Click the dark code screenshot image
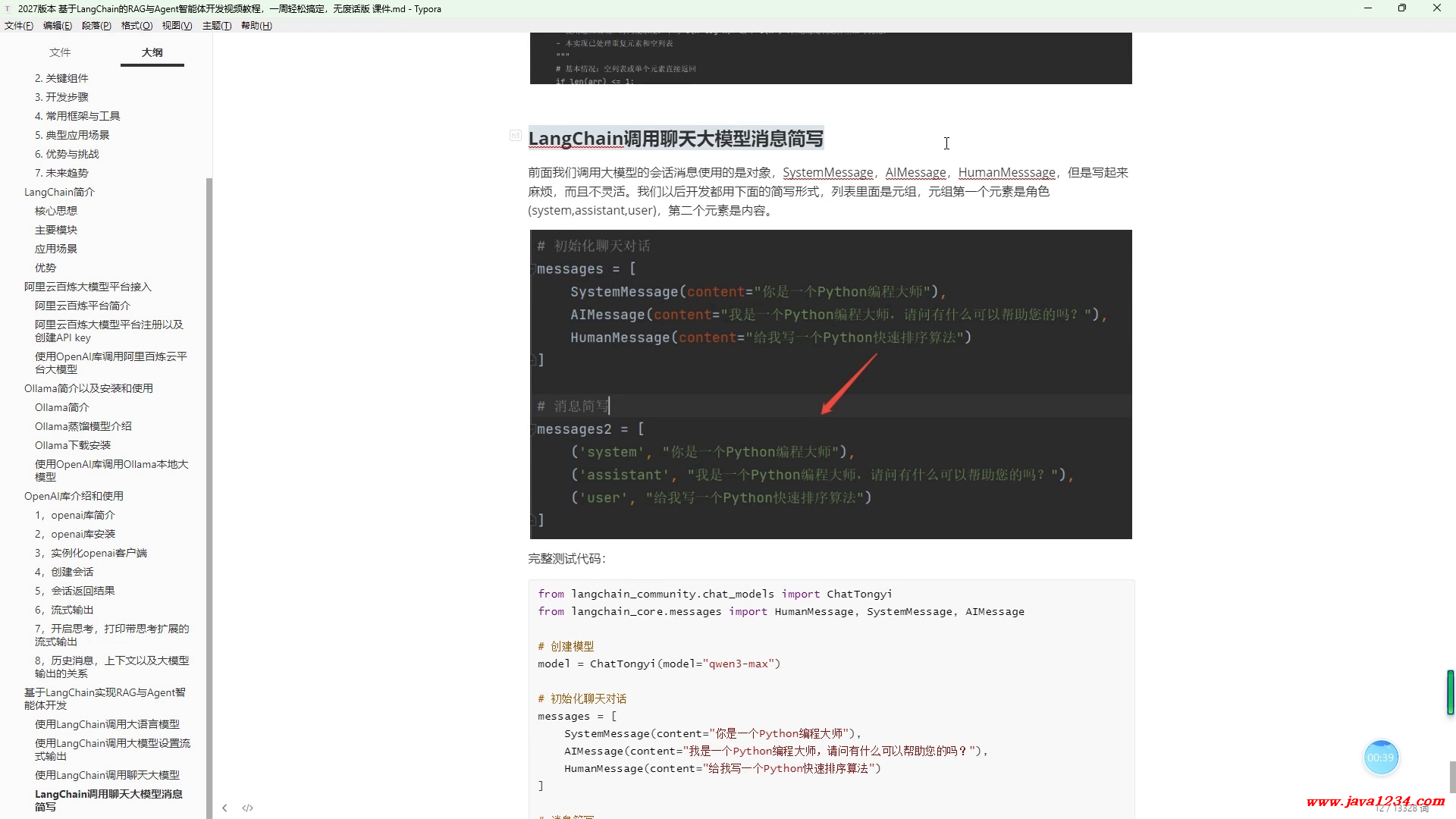 pos(830,384)
